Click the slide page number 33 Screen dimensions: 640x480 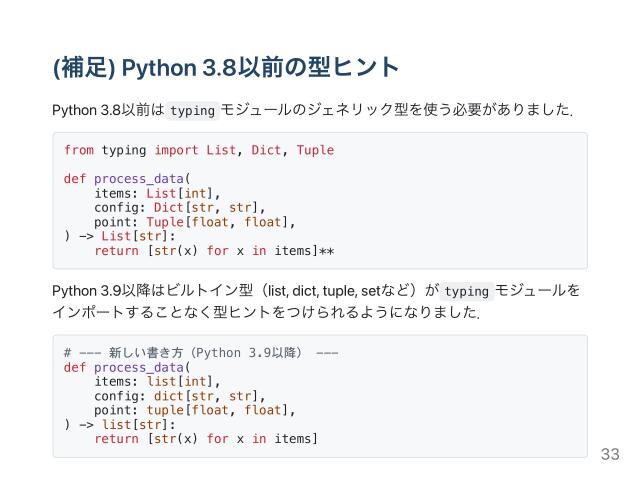pos(609,455)
